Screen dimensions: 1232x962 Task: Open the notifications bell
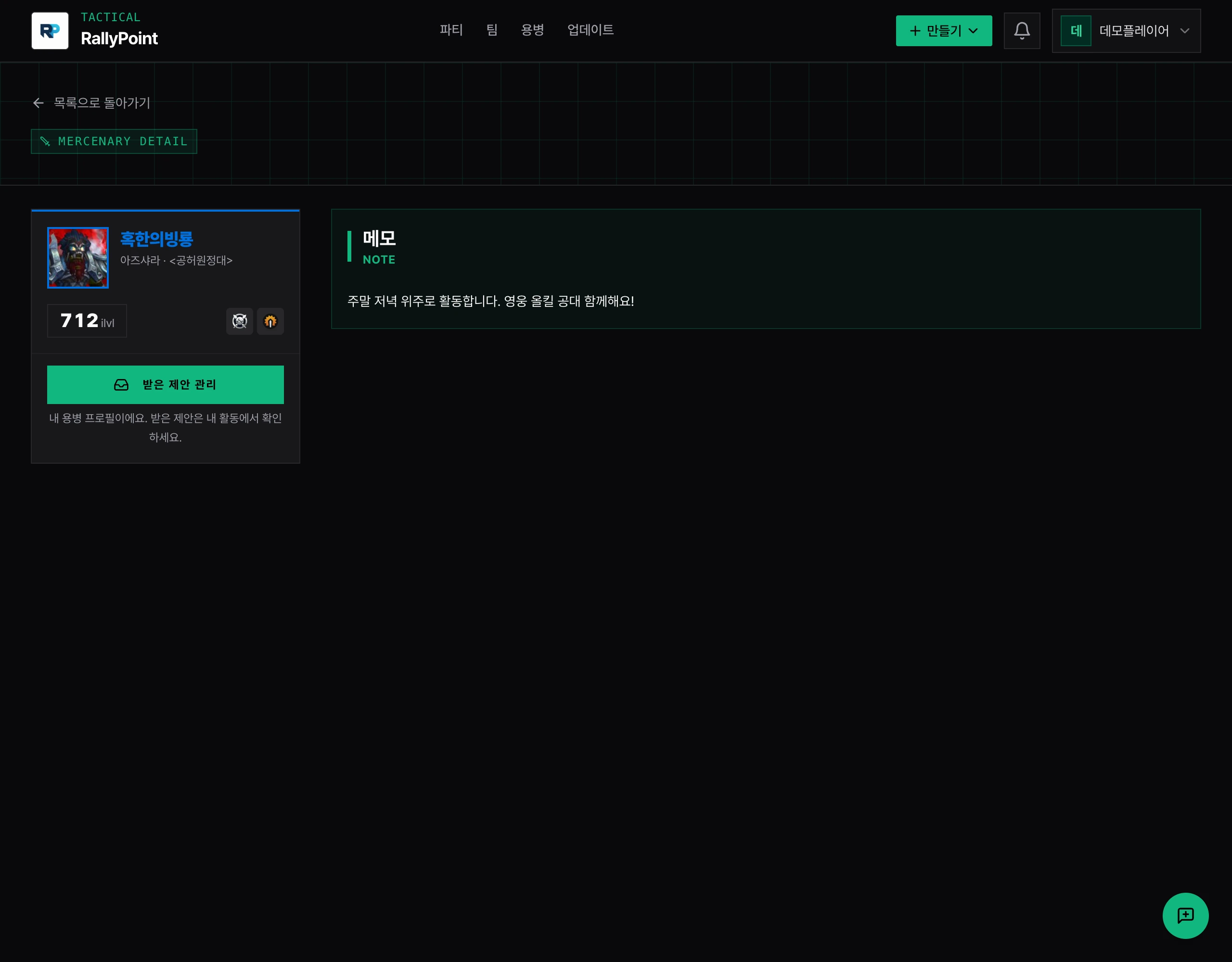click(1022, 31)
